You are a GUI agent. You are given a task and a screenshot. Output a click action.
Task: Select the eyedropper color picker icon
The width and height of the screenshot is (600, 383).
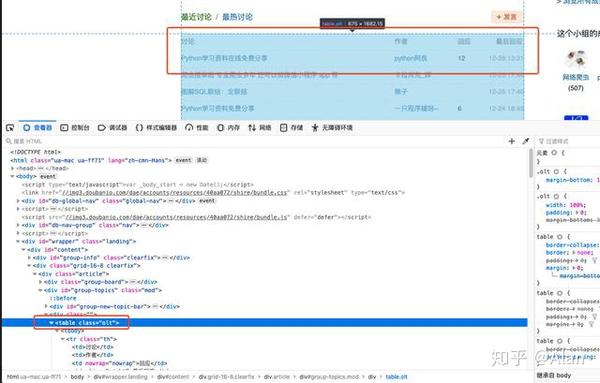(x=526, y=141)
